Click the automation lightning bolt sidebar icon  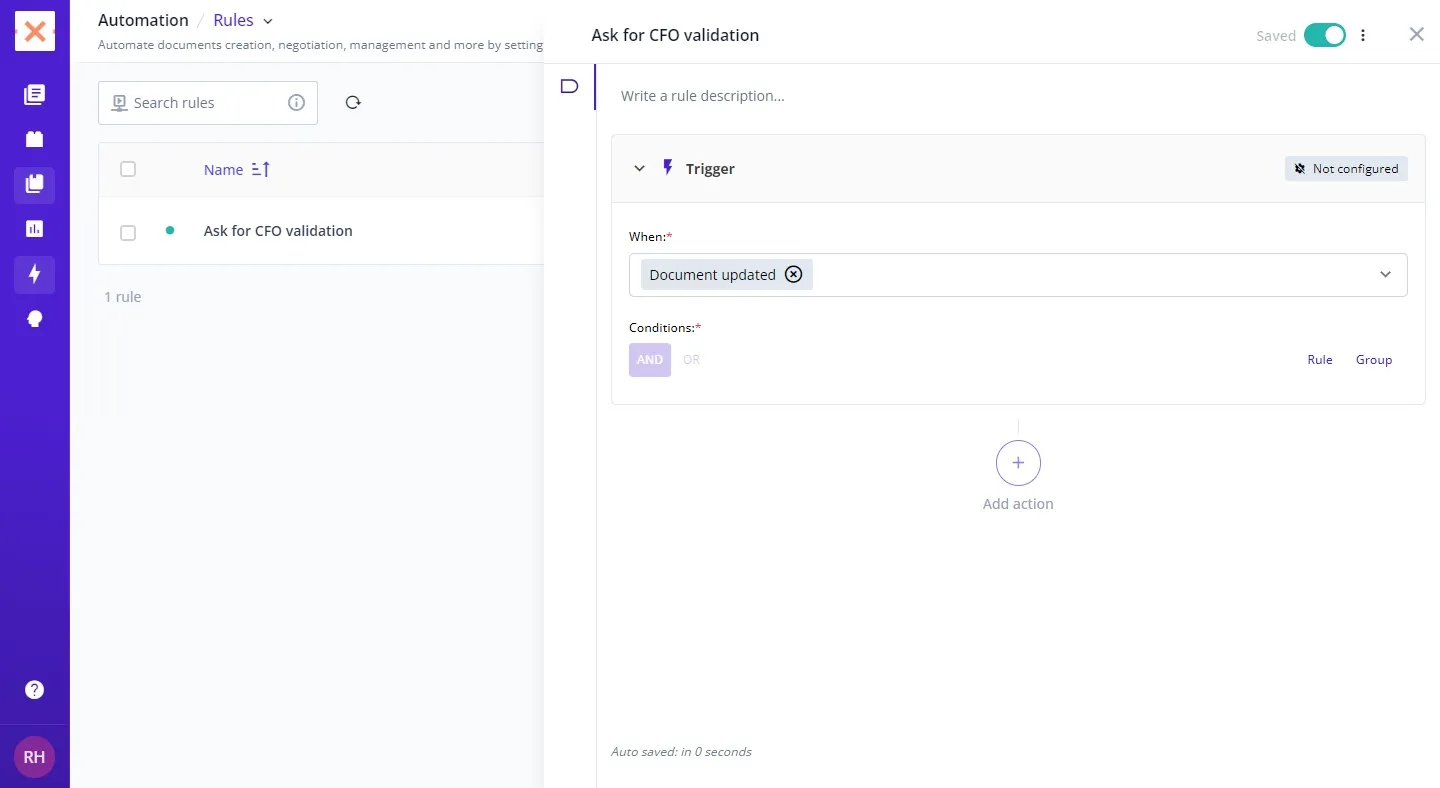click(34, 274)
